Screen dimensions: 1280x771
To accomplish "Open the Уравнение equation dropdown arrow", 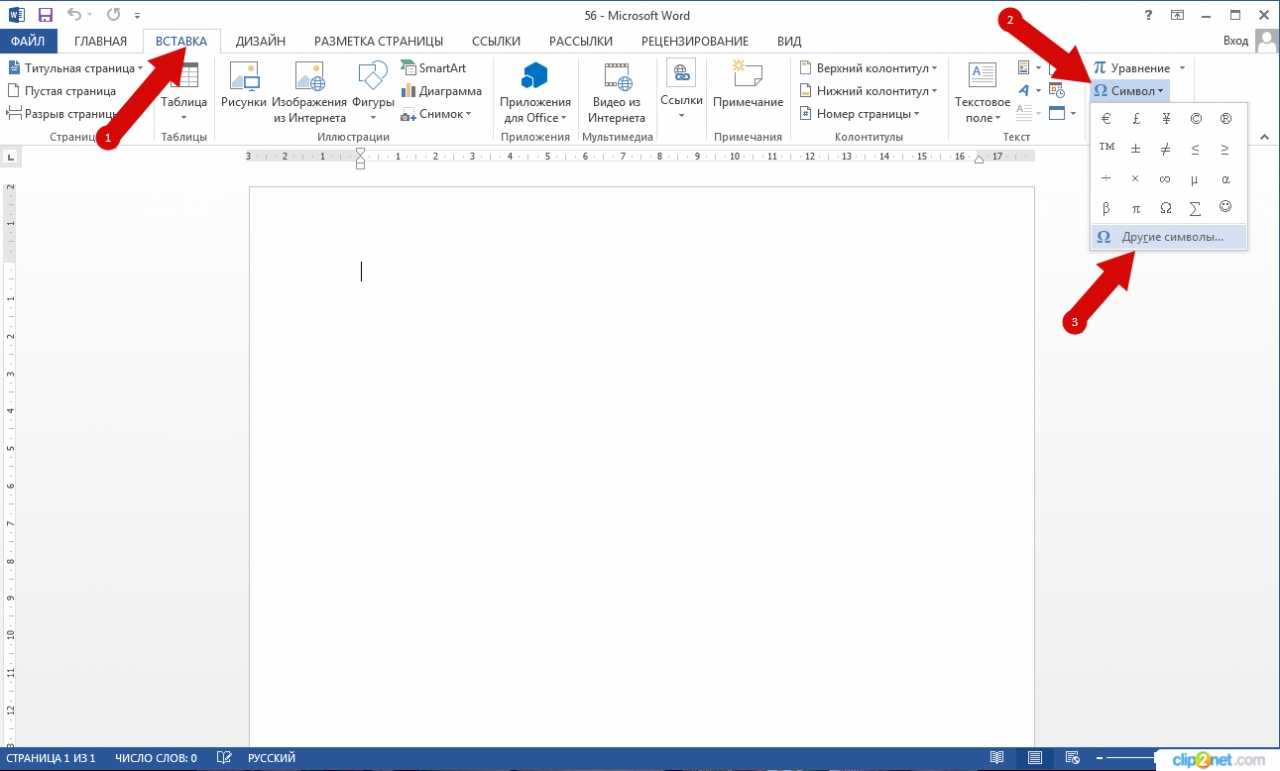I will pyautogui.click(x=1182, y=68).
